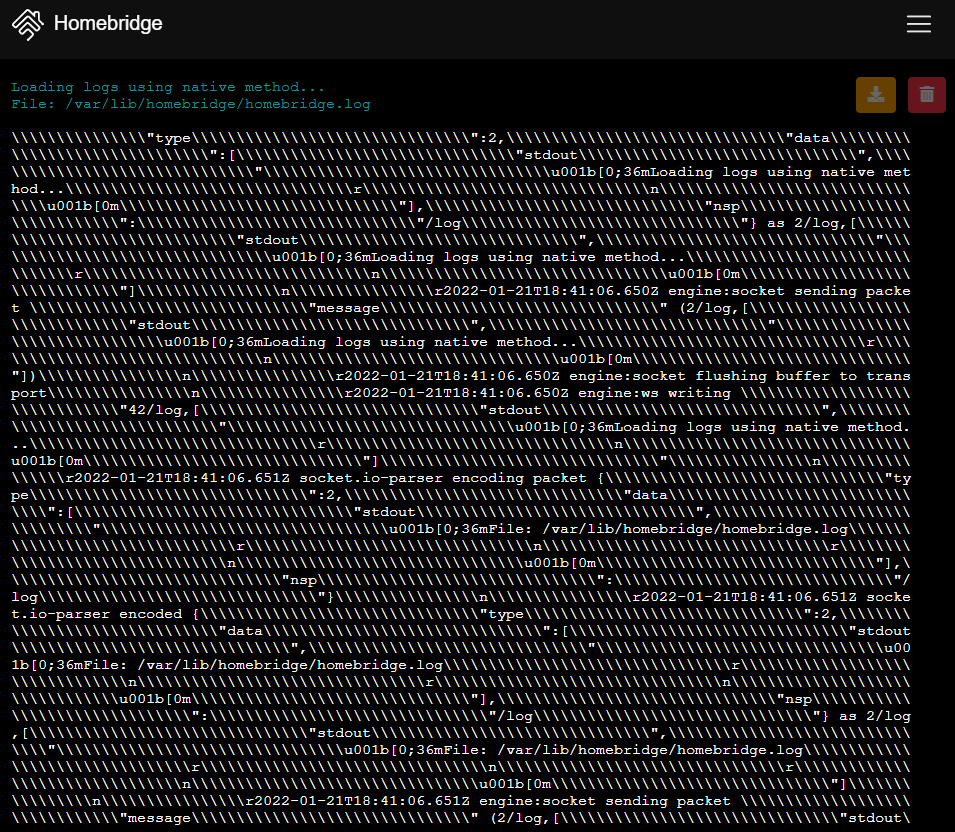The image size is (955, 832).
Task: Click the "42/log" text in the log
Action: point(155,410)
